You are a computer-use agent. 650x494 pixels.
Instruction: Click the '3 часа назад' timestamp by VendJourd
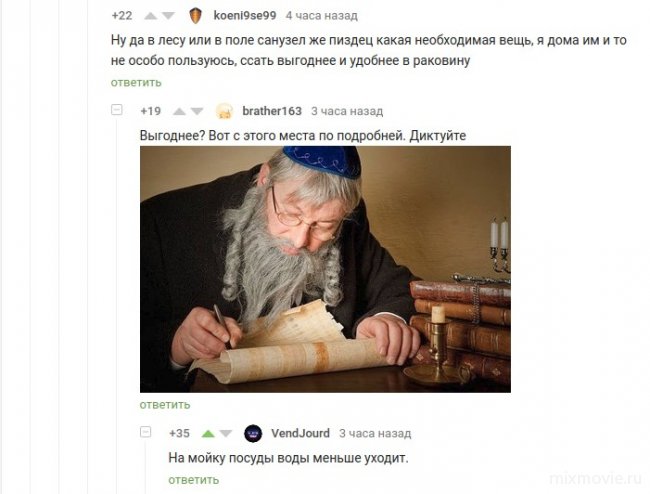[375, 433]
